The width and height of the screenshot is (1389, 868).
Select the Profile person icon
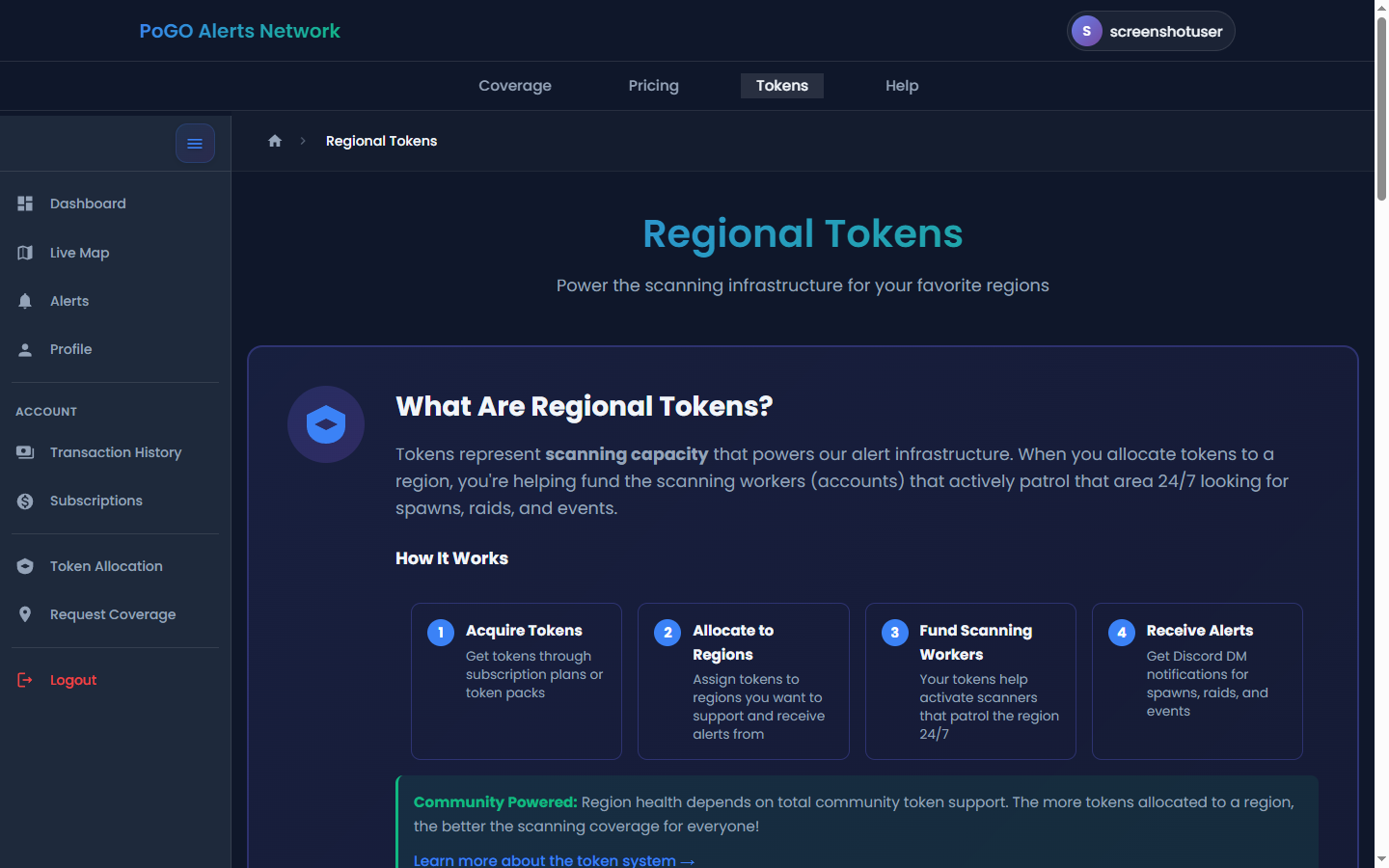pos(25,349)
